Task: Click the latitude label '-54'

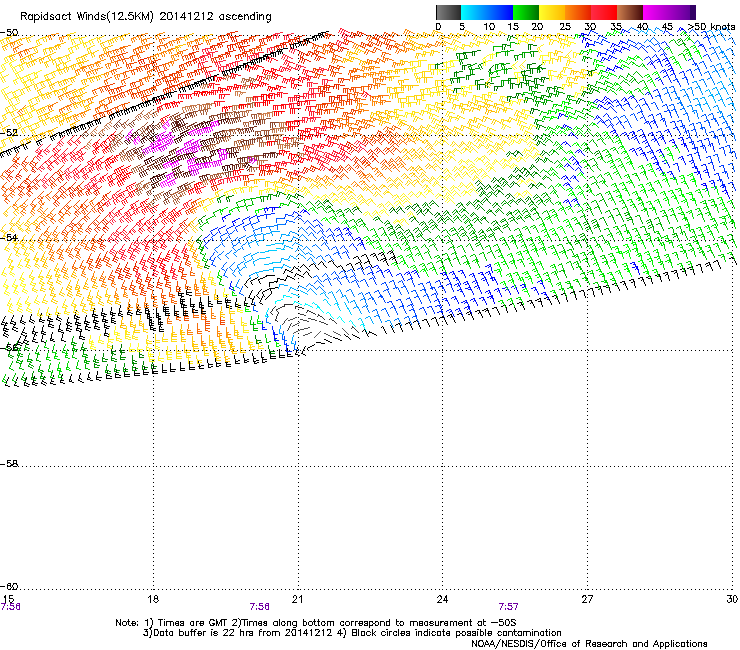Action: pos(9,237)
